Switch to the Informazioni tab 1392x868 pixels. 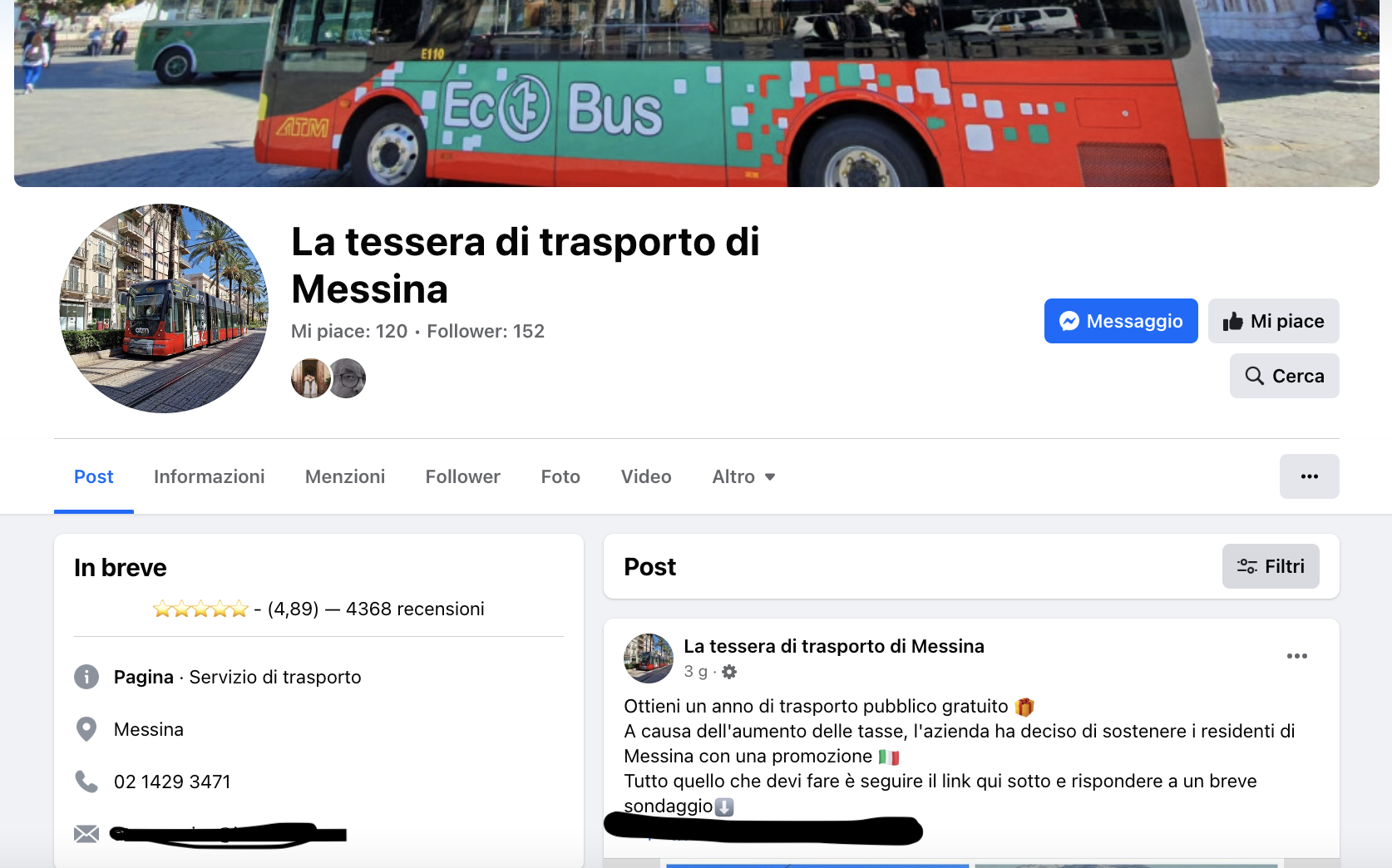pyautogui.click(x=210, y=476)
